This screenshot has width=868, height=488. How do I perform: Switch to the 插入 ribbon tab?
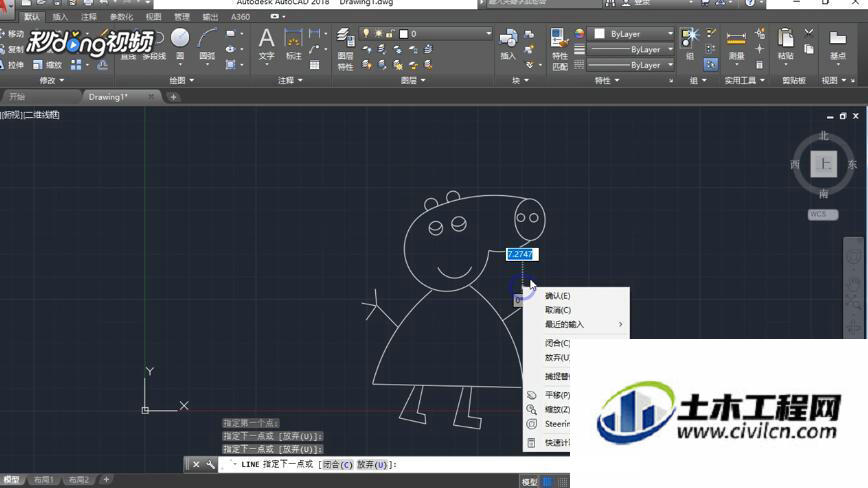[x=60, y=17]
